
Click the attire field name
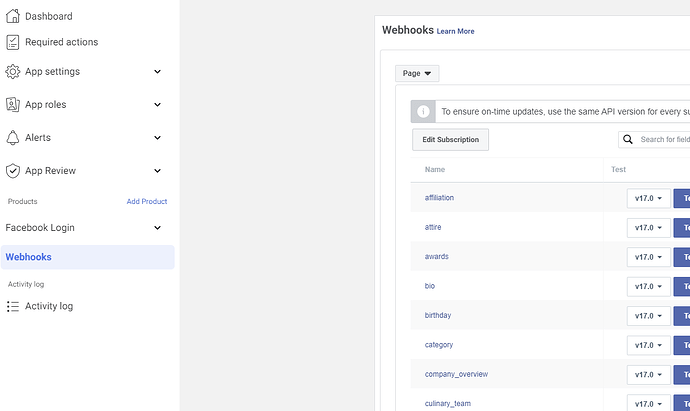[433, 228]
